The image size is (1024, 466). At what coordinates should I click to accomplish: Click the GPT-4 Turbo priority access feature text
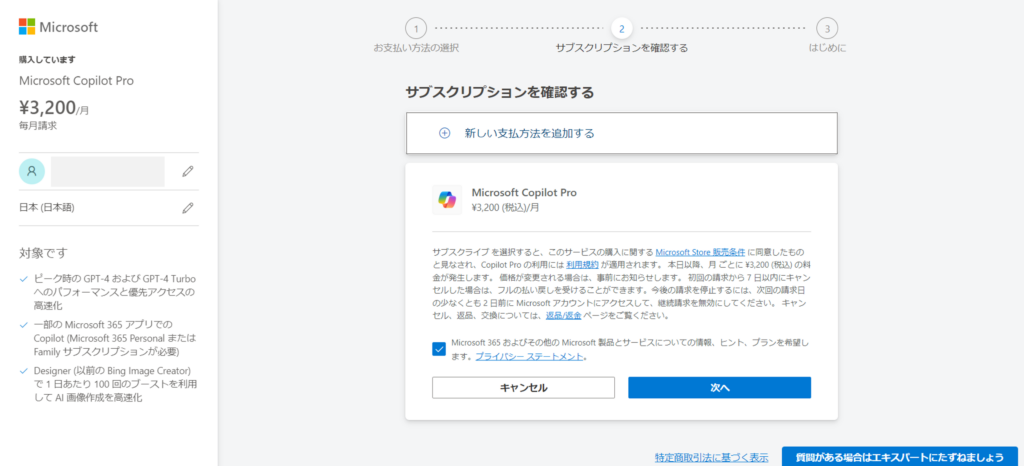114,292
